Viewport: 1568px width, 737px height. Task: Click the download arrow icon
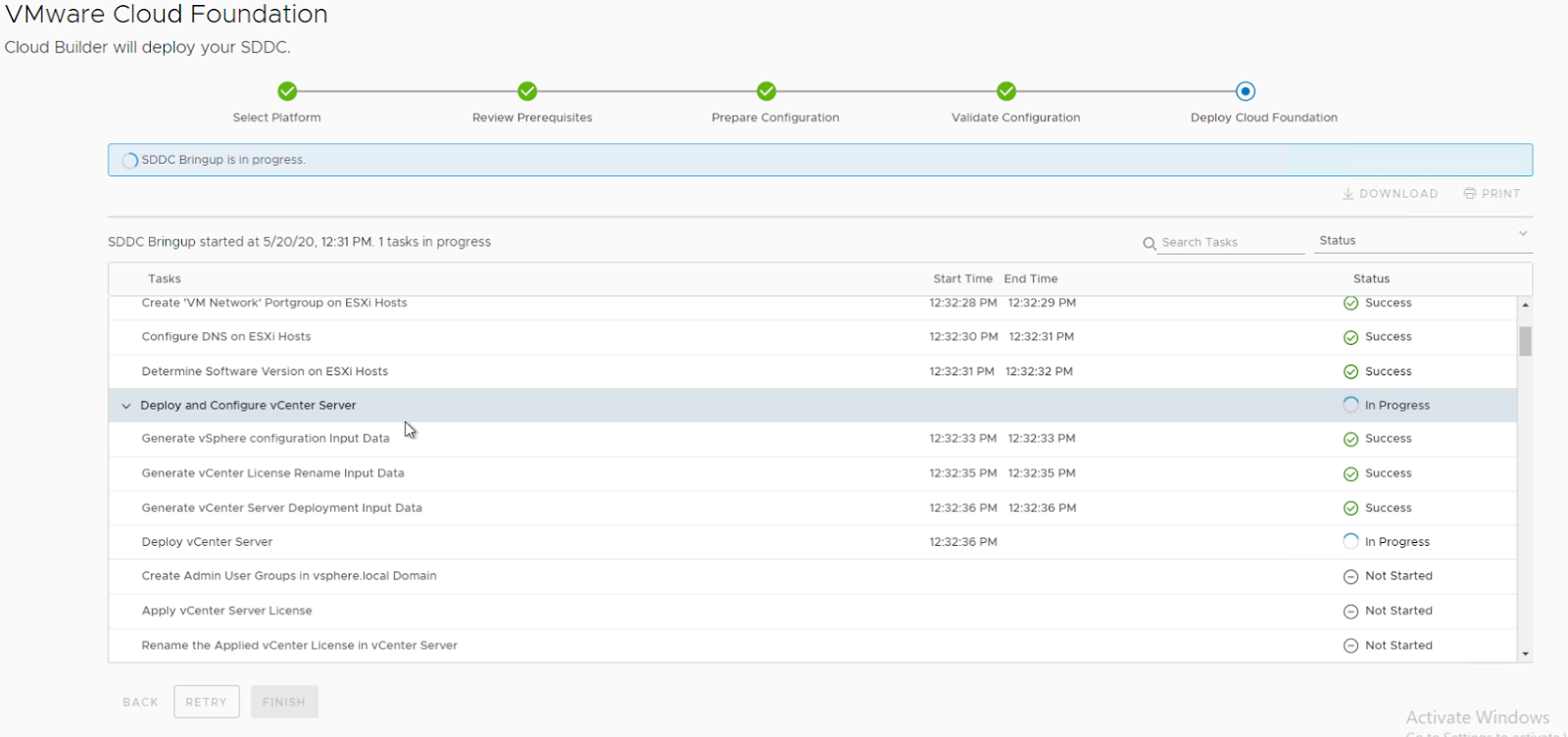1348,193
